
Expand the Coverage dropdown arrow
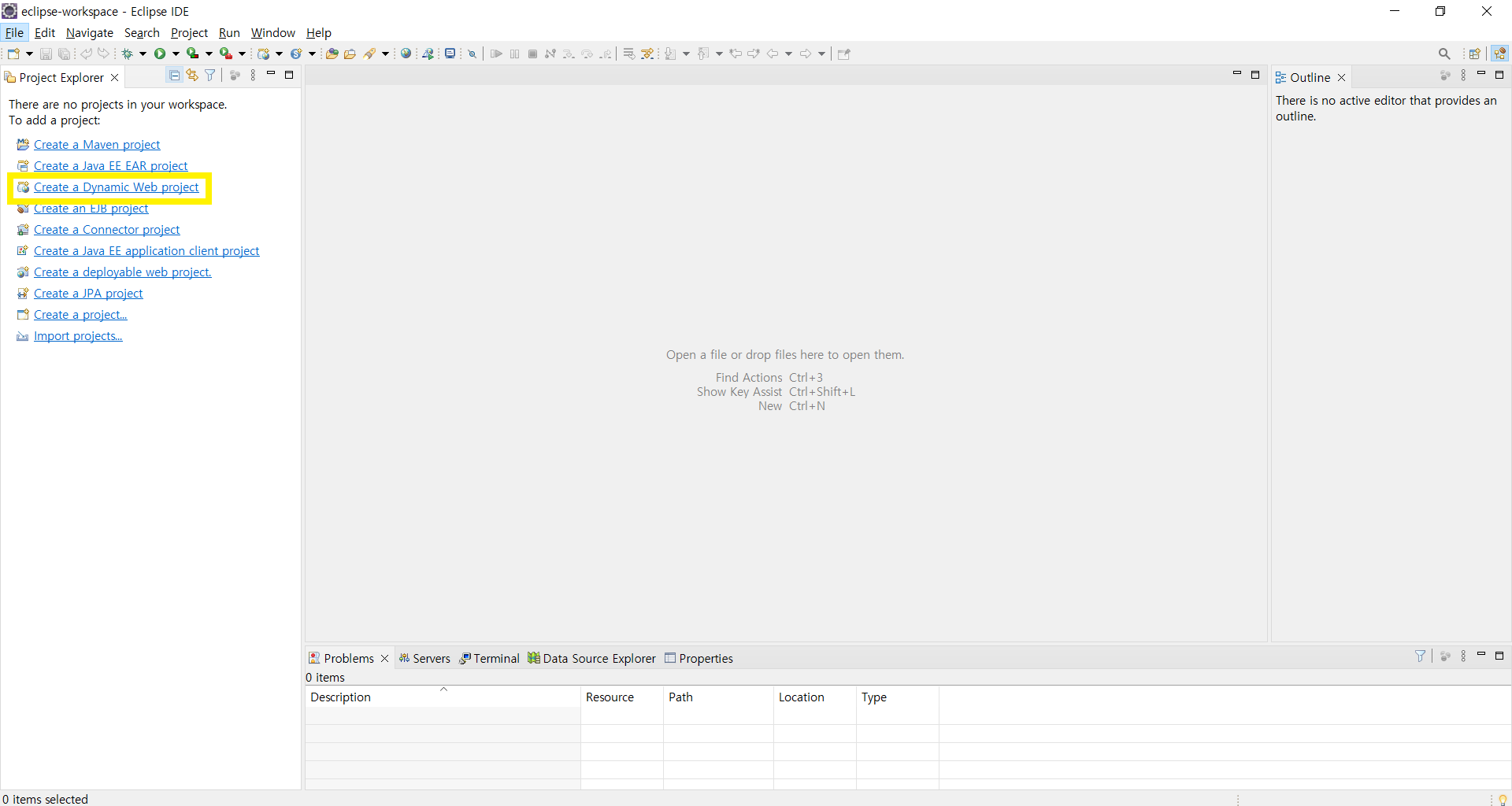209,54
